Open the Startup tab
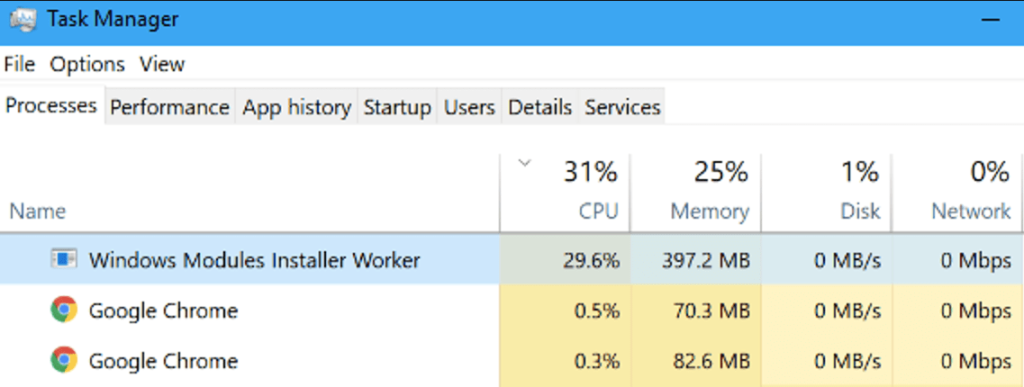Viewport: 1024px width, 387px height. point(397,107)
